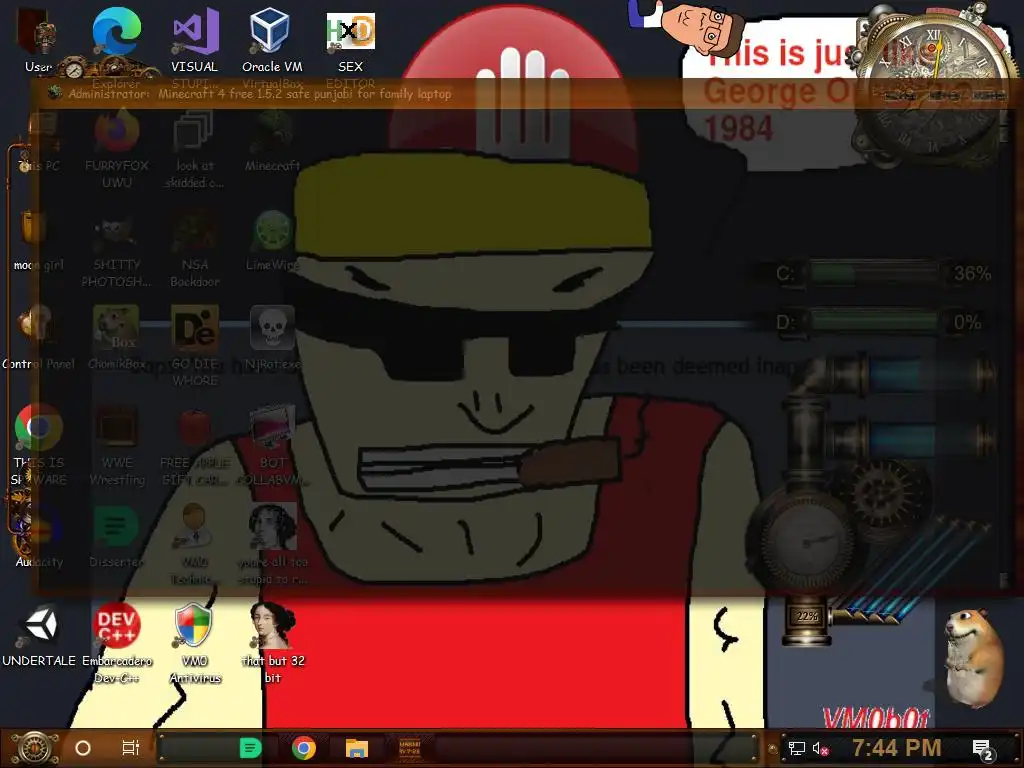The height and width of the screenshot is (768, 1024).
Task: Open FREE APPLE GIFT CAR... icon
Action: (x=195, y=445)
